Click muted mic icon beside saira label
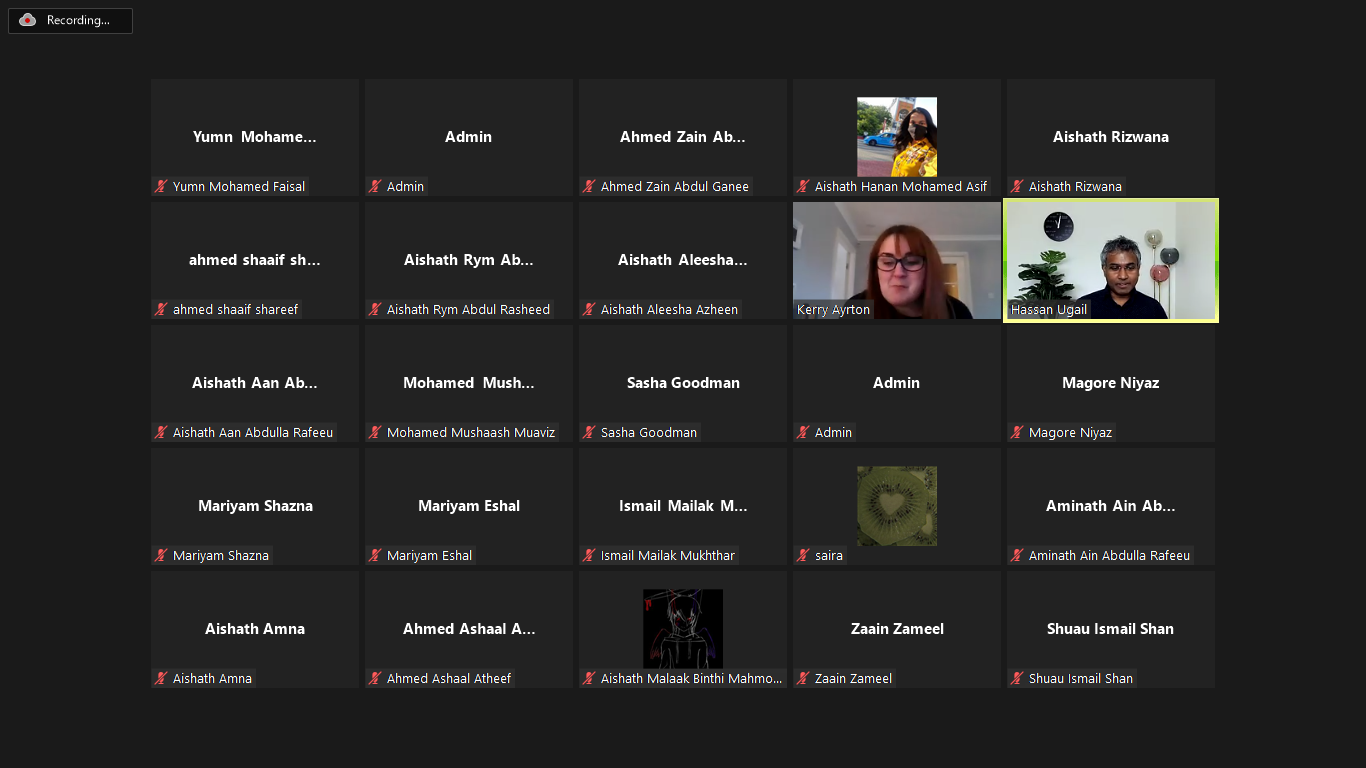This screenshot has height=768, width=1366. [803, 555]
